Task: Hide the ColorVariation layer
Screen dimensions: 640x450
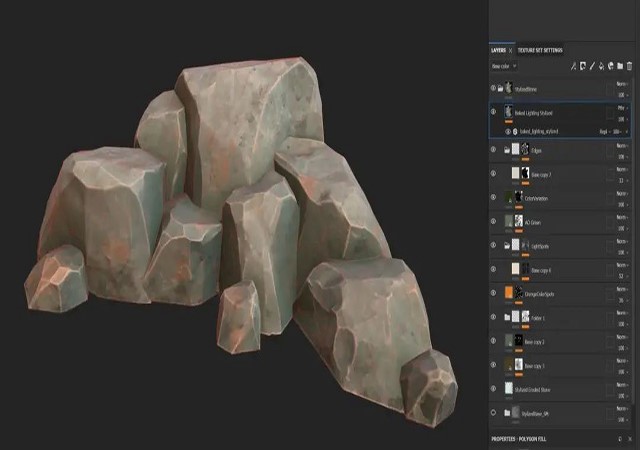Action: [x=494, y=198]
